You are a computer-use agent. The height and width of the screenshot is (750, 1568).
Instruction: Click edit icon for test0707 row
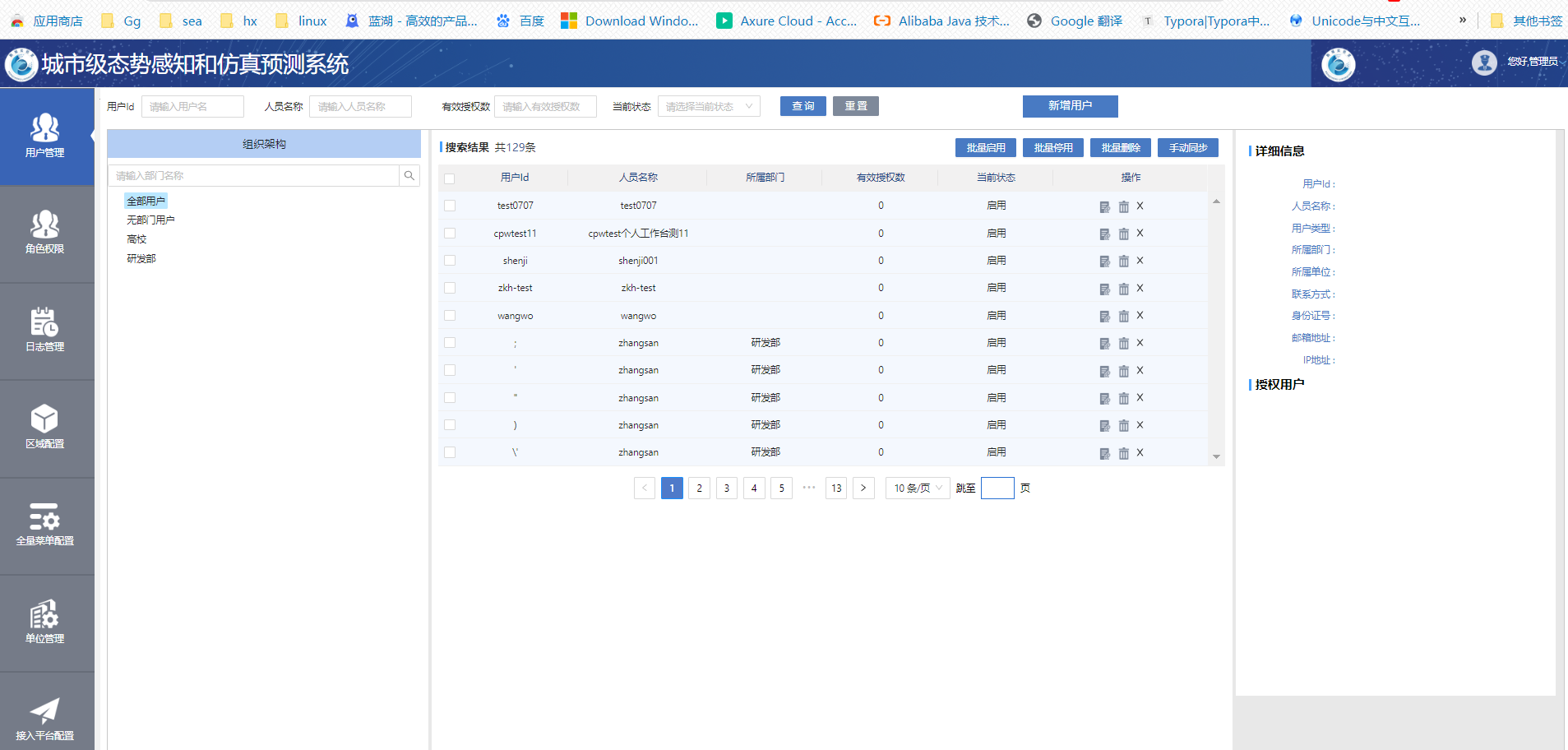tap(1104, 206)
